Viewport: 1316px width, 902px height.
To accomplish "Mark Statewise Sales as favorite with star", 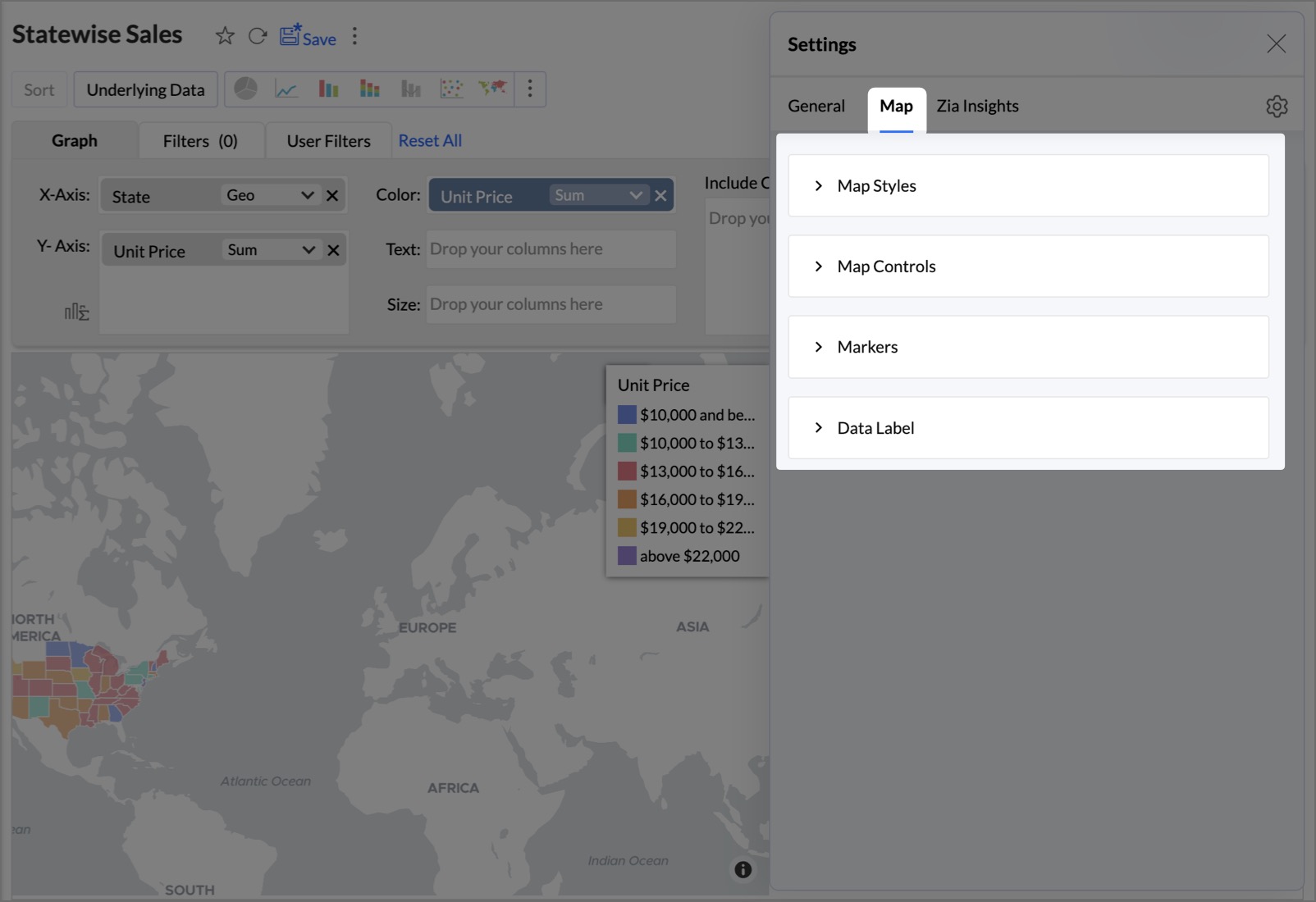I will point(225,36).
